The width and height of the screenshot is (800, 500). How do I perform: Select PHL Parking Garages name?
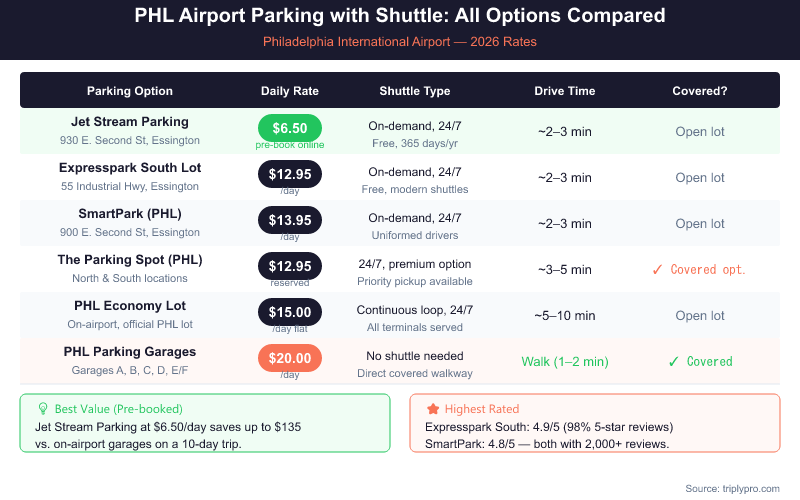point(130,352)
